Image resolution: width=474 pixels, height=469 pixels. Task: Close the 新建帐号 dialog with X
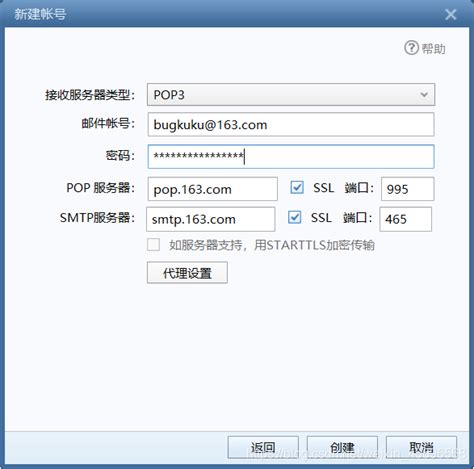[451, 14]
